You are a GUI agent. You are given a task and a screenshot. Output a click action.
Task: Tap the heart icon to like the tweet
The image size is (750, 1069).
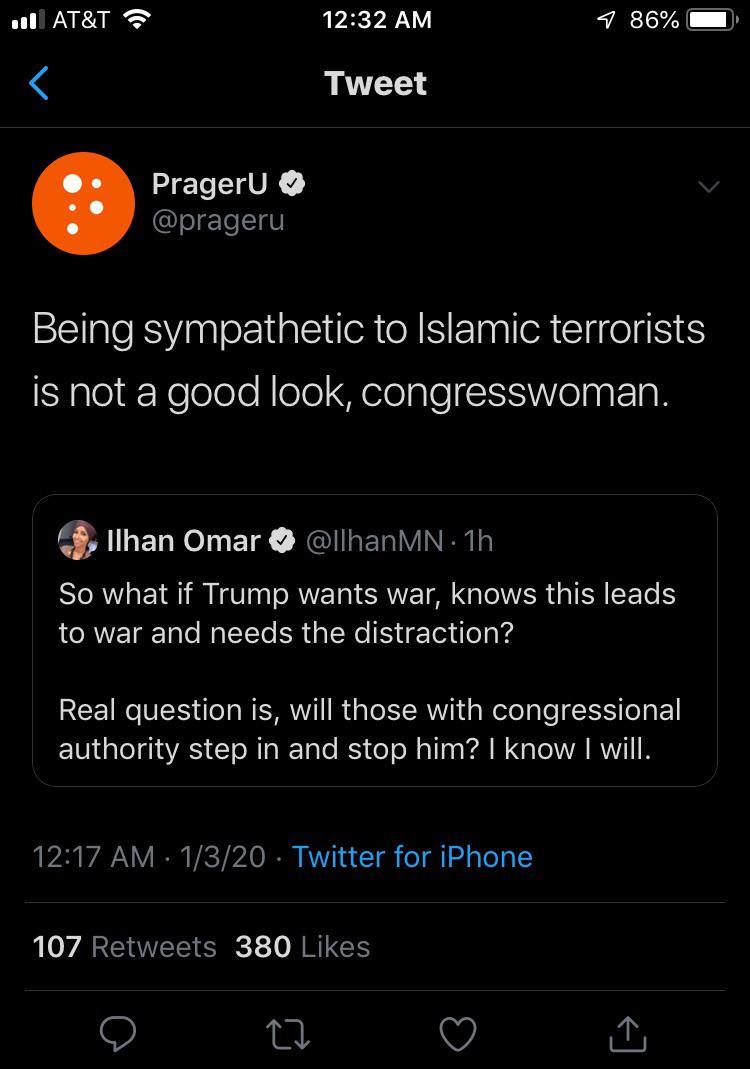pos(457,1034)
